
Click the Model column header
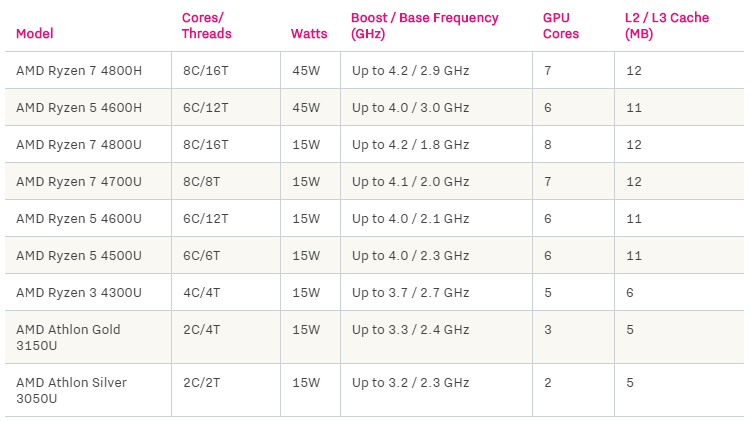(34, 33)
